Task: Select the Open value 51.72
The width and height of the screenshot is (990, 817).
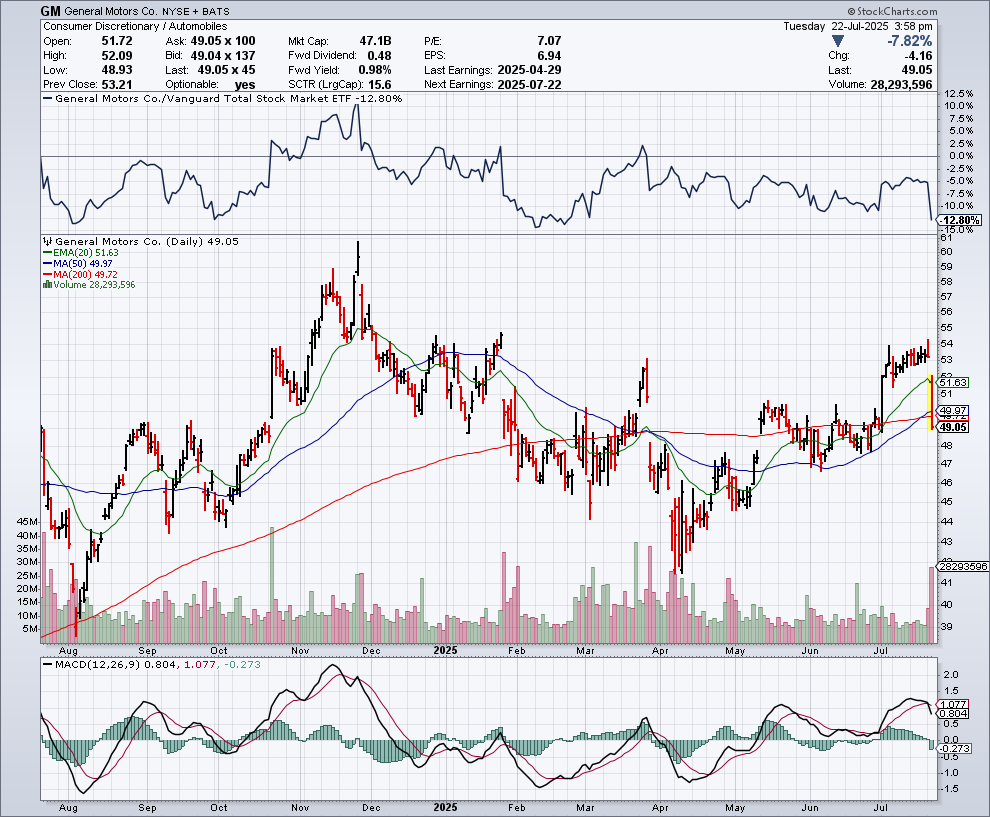Action: 117,41
